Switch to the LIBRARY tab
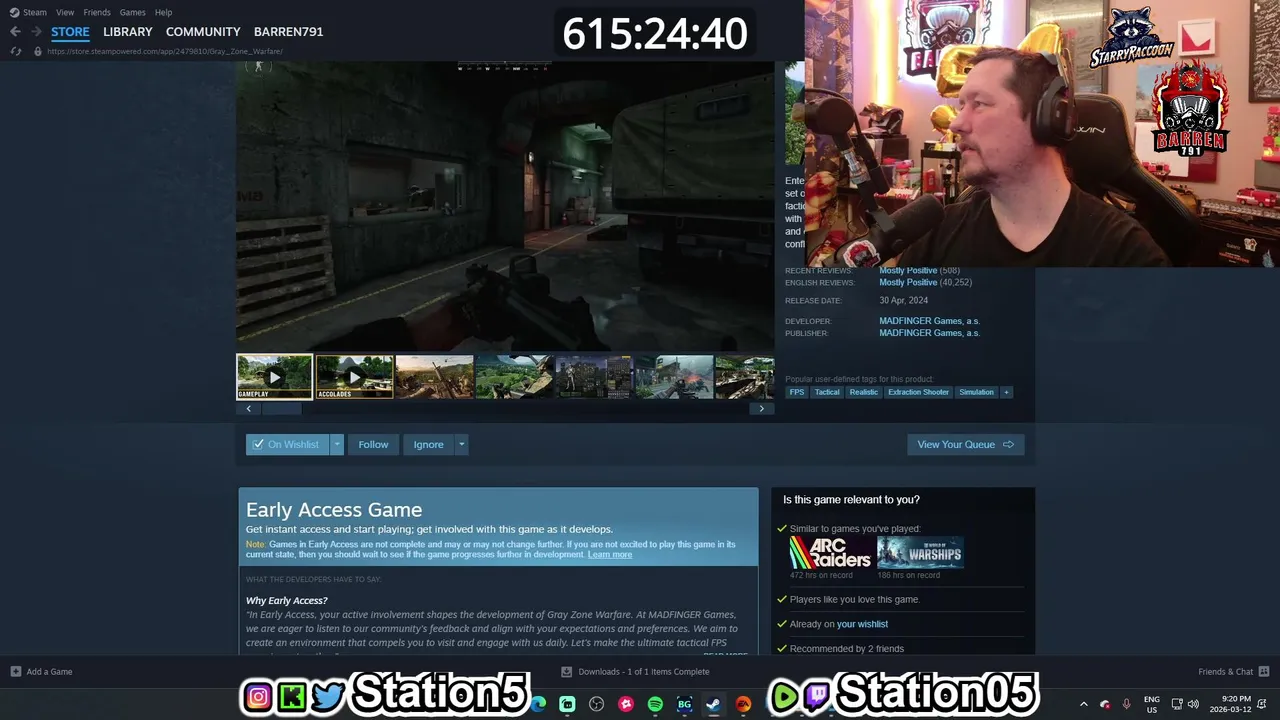This screenshot has height=720, width=1280. (x=128, y=32)
